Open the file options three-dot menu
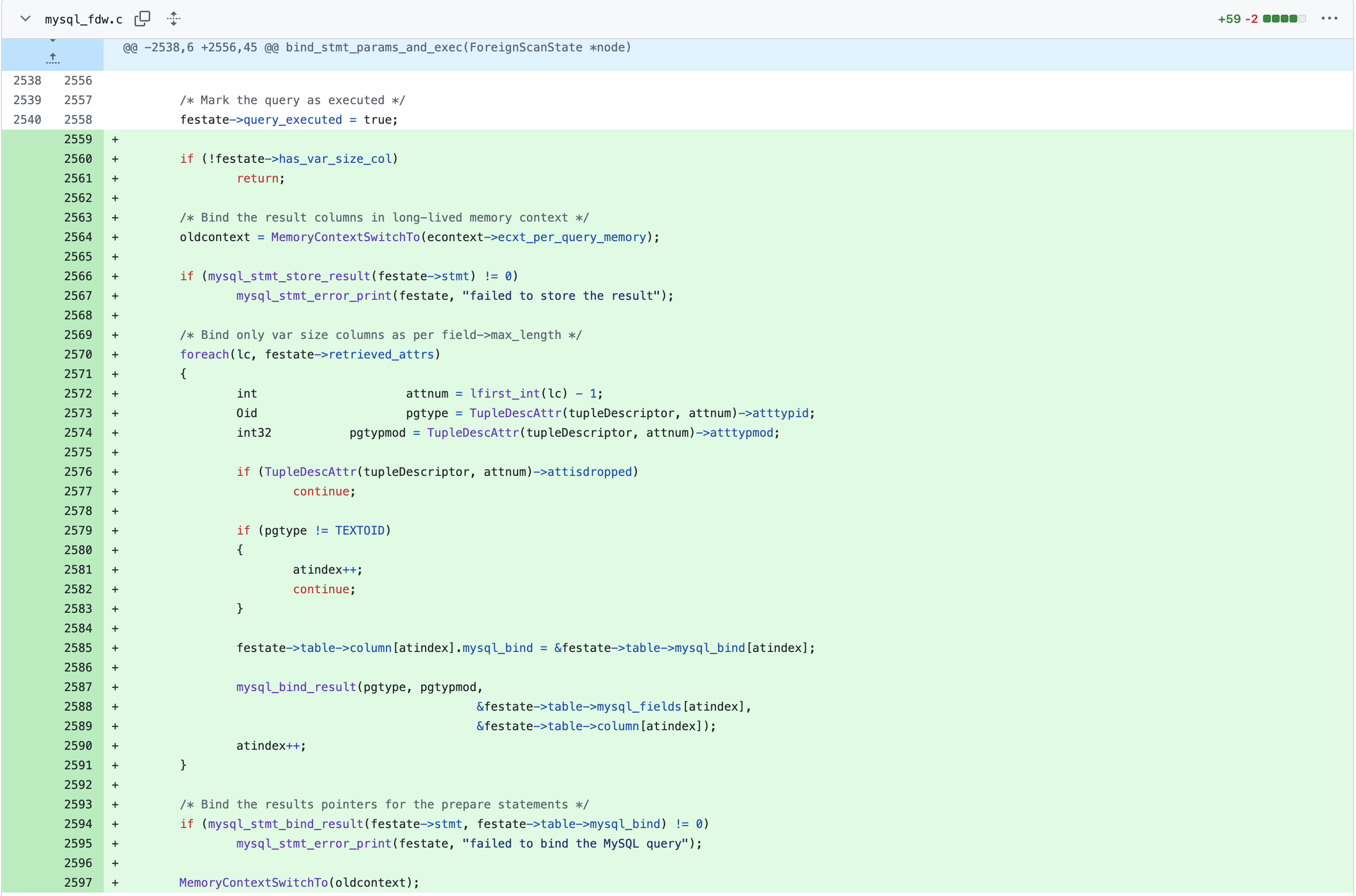Screen dimensions: 1356x896 click(x=1329, y=19)
